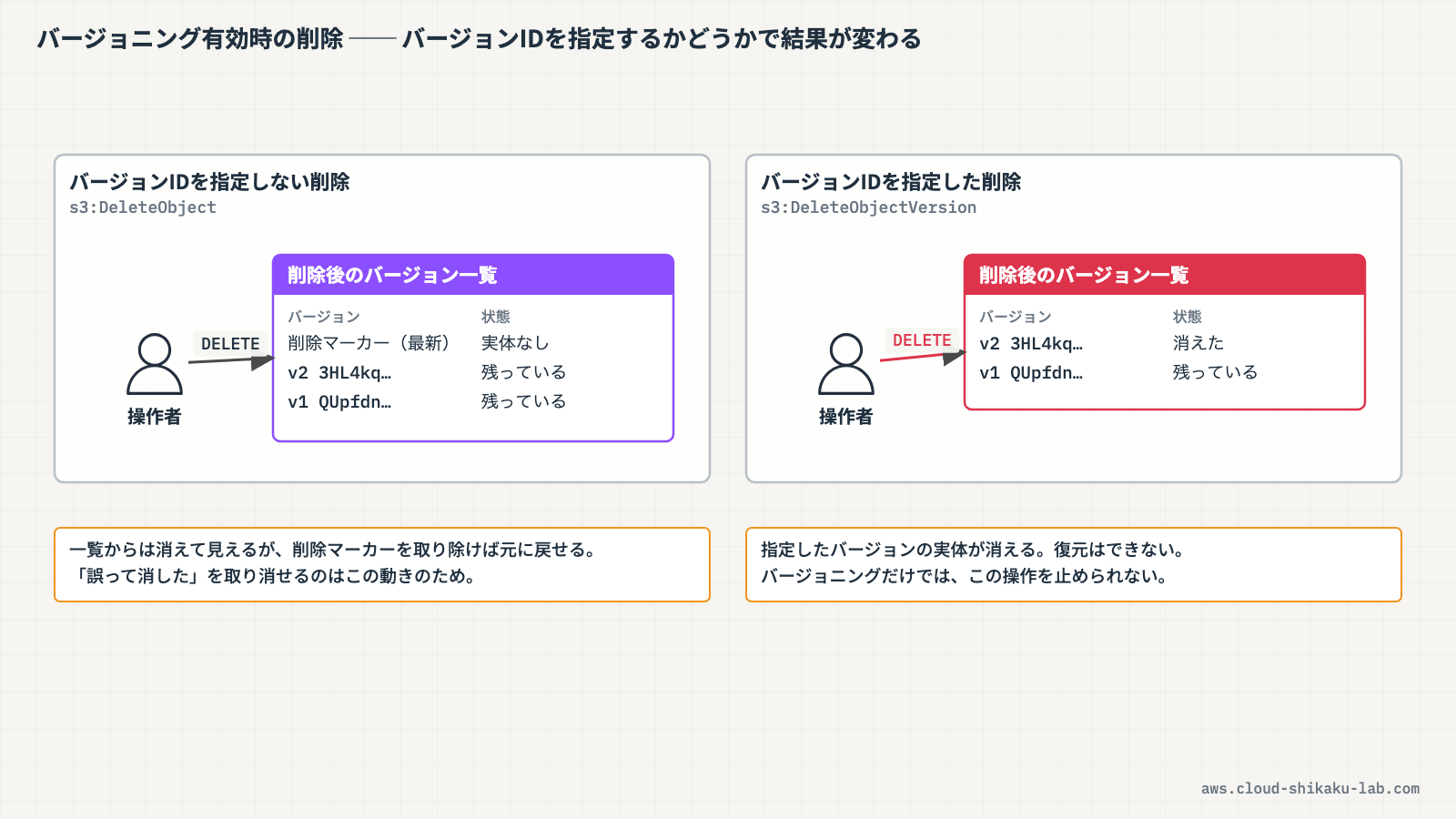
Task: Click 残っている status beside v1 in purple table
Action: coord(524,401)
